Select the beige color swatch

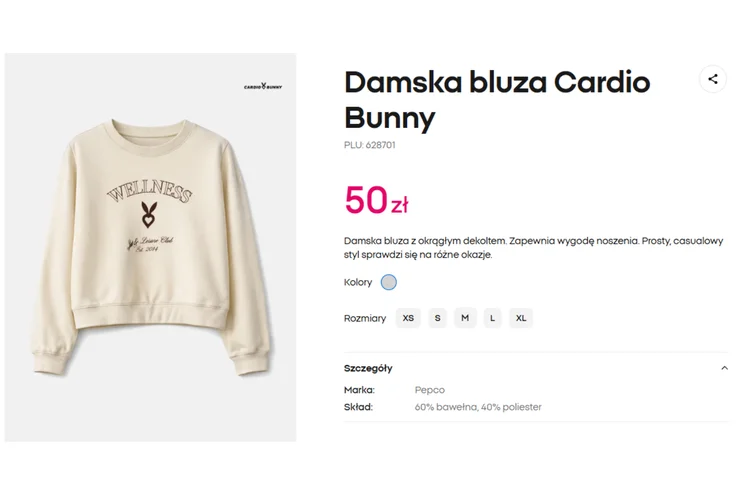click(x=389, y=282)
